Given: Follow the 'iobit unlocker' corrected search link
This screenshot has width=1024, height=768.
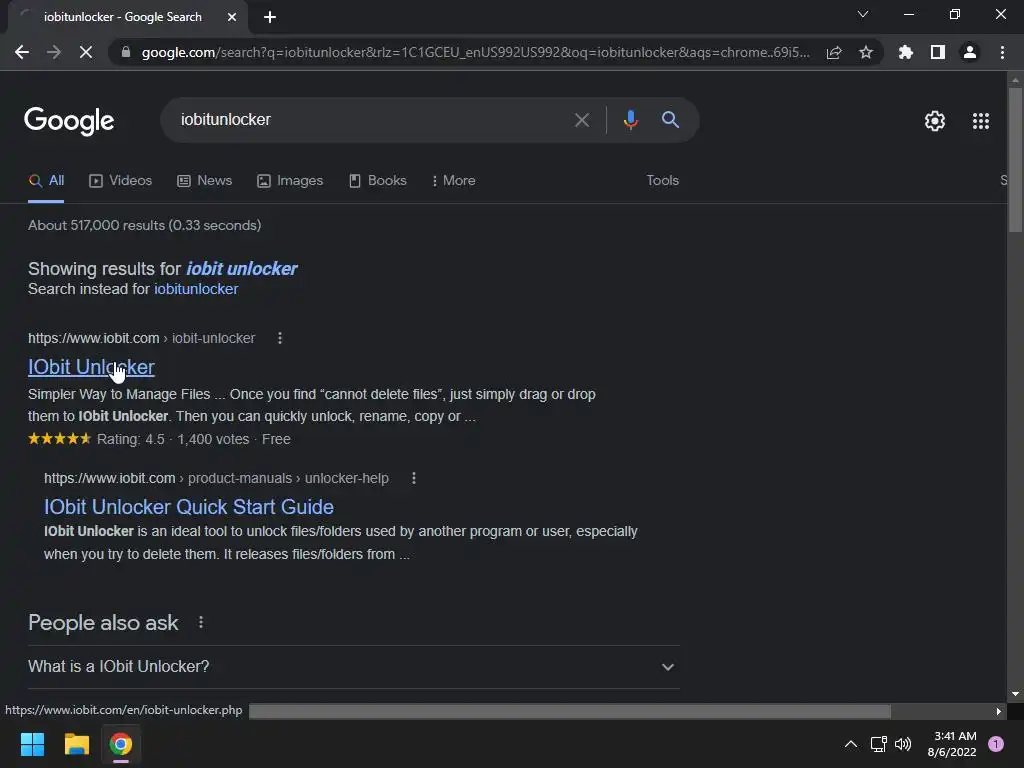Looking at the screenshot, I should coord(242,268).
